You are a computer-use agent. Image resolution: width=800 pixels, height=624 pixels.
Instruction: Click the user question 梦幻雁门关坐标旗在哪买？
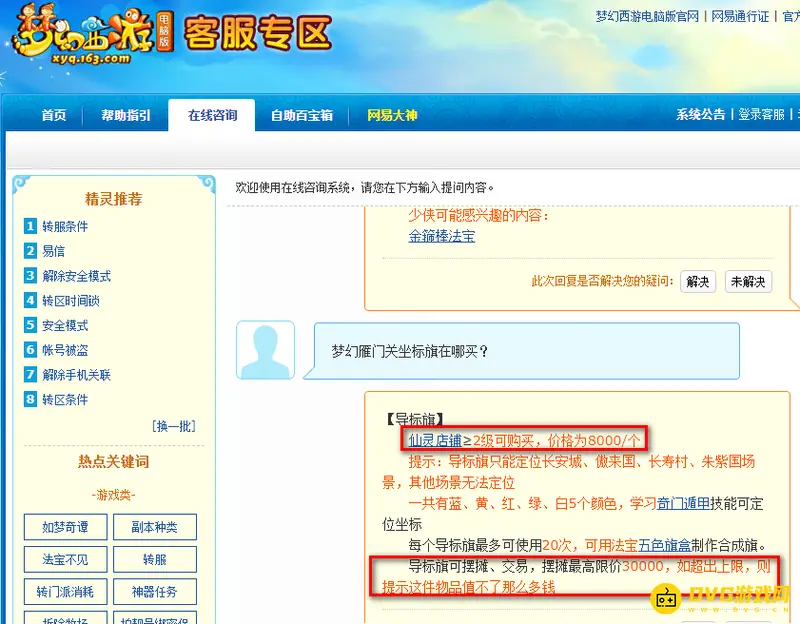tap(410, 351)
